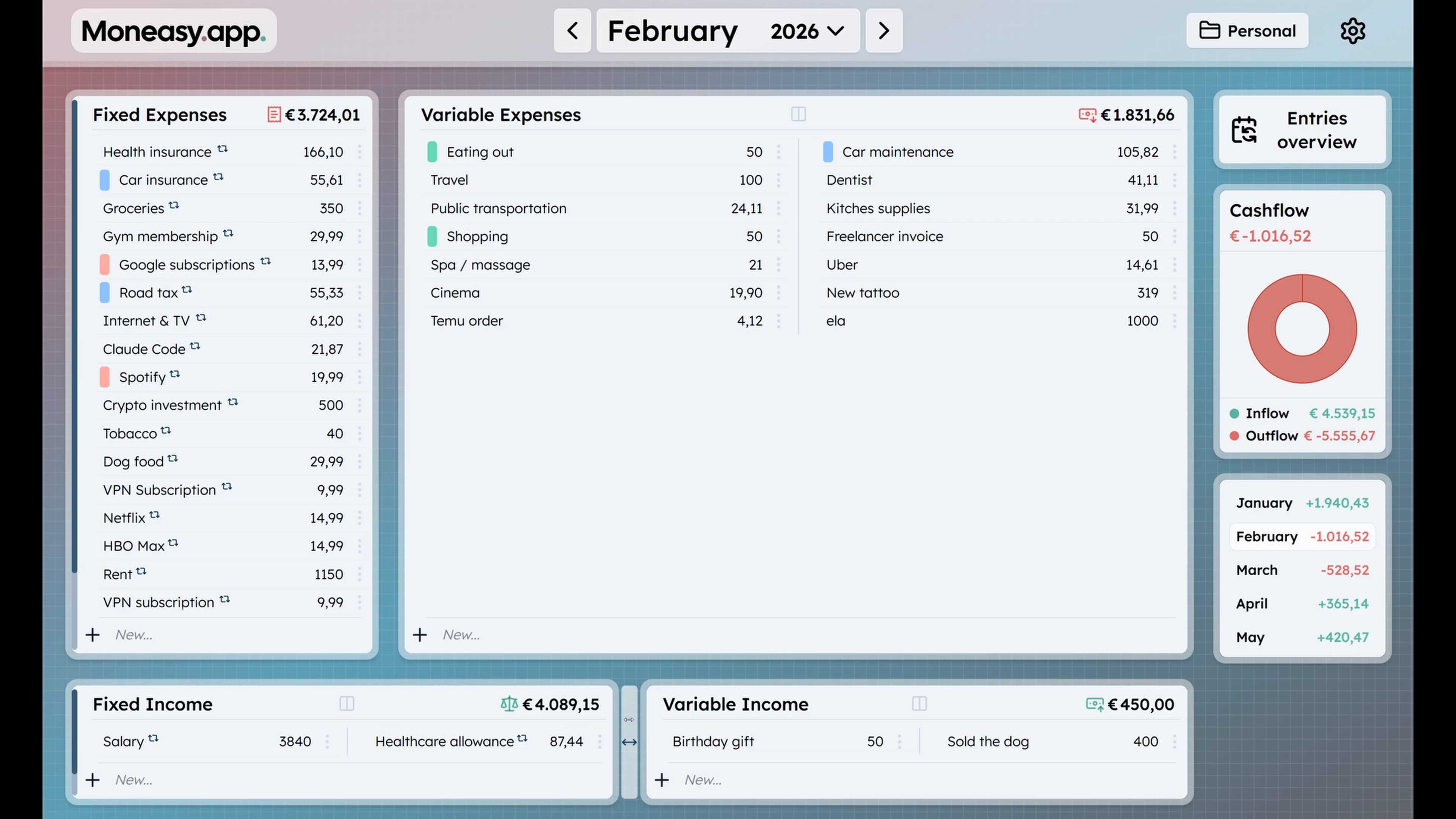Screen dimensions: 1456x819
Task: Toggle column layout in Variable Expenses panel
Action: click(798, 114)
